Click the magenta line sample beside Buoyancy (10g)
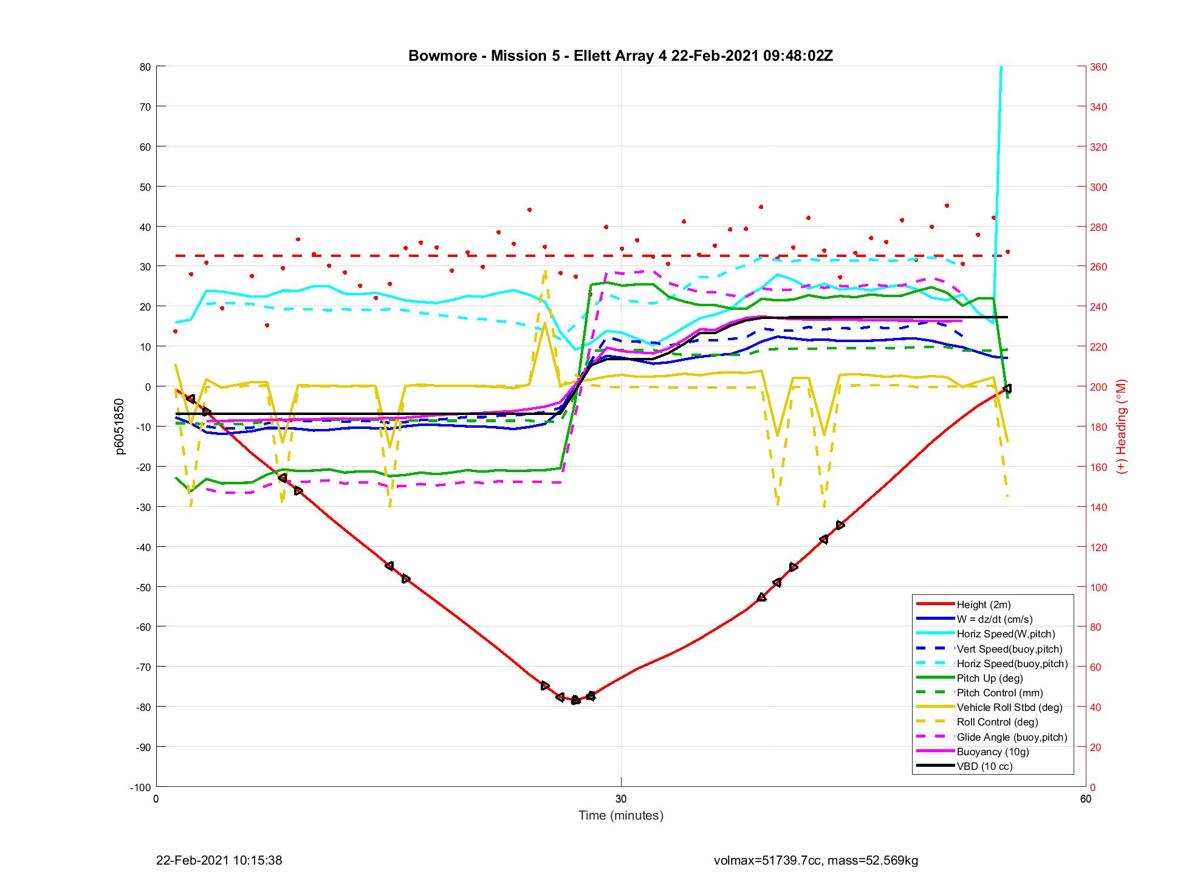 (934, 751)
